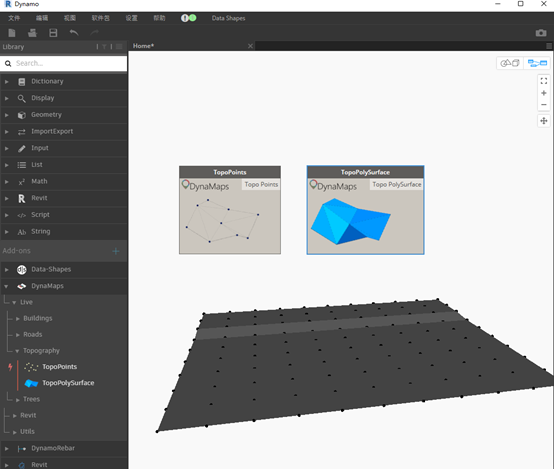Switch to graph view navigation
Image resolution: width=554 pixels, height=469 pixels.
point(537,63)
